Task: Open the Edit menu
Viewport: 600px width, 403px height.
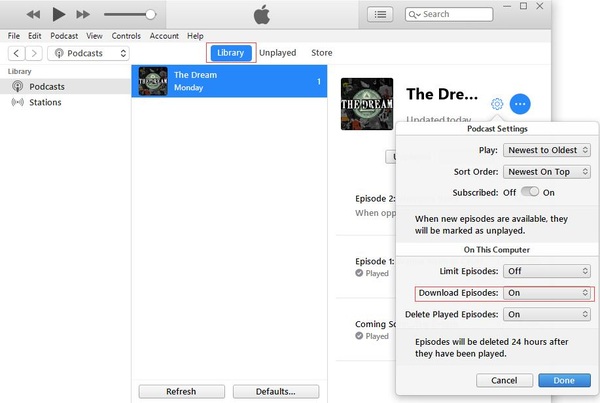Action: [34, 36]
